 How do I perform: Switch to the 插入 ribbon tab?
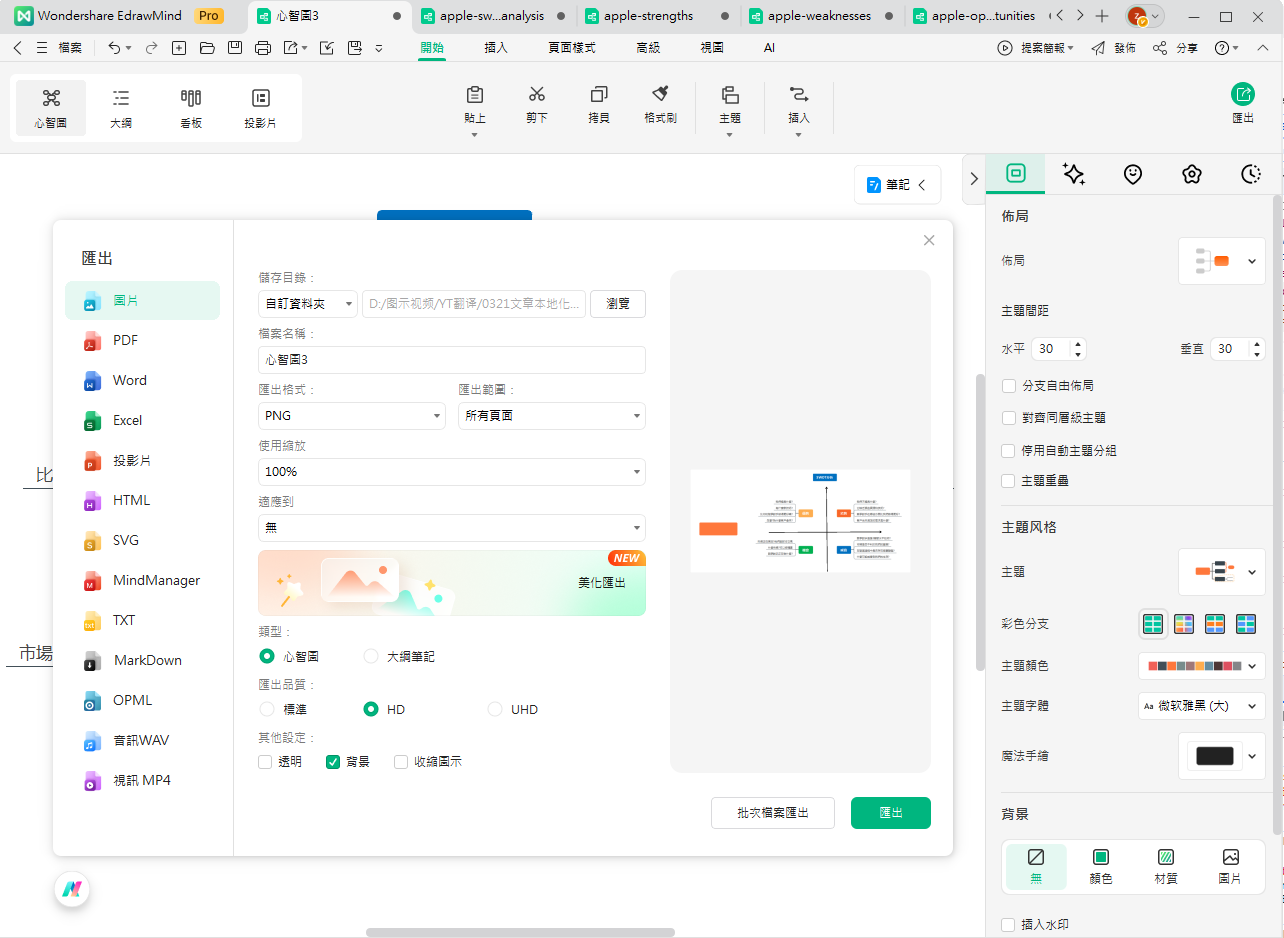point(495,47)
